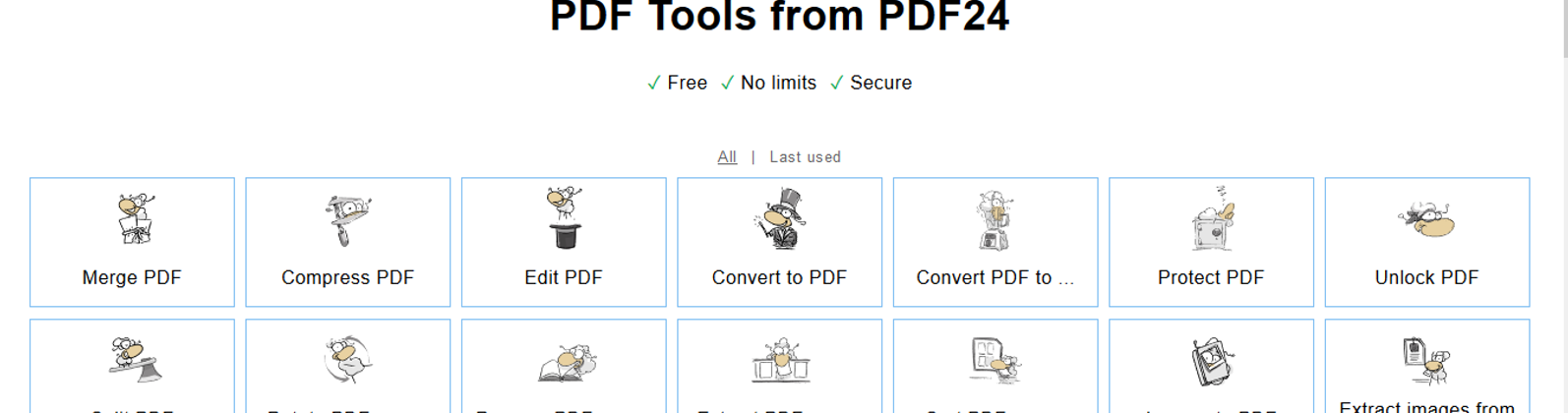The width and height of the screenshot is (1568, 413).
Task: Click the PDF Tools from PDF24 heading
Action: [x=779, y=17]
